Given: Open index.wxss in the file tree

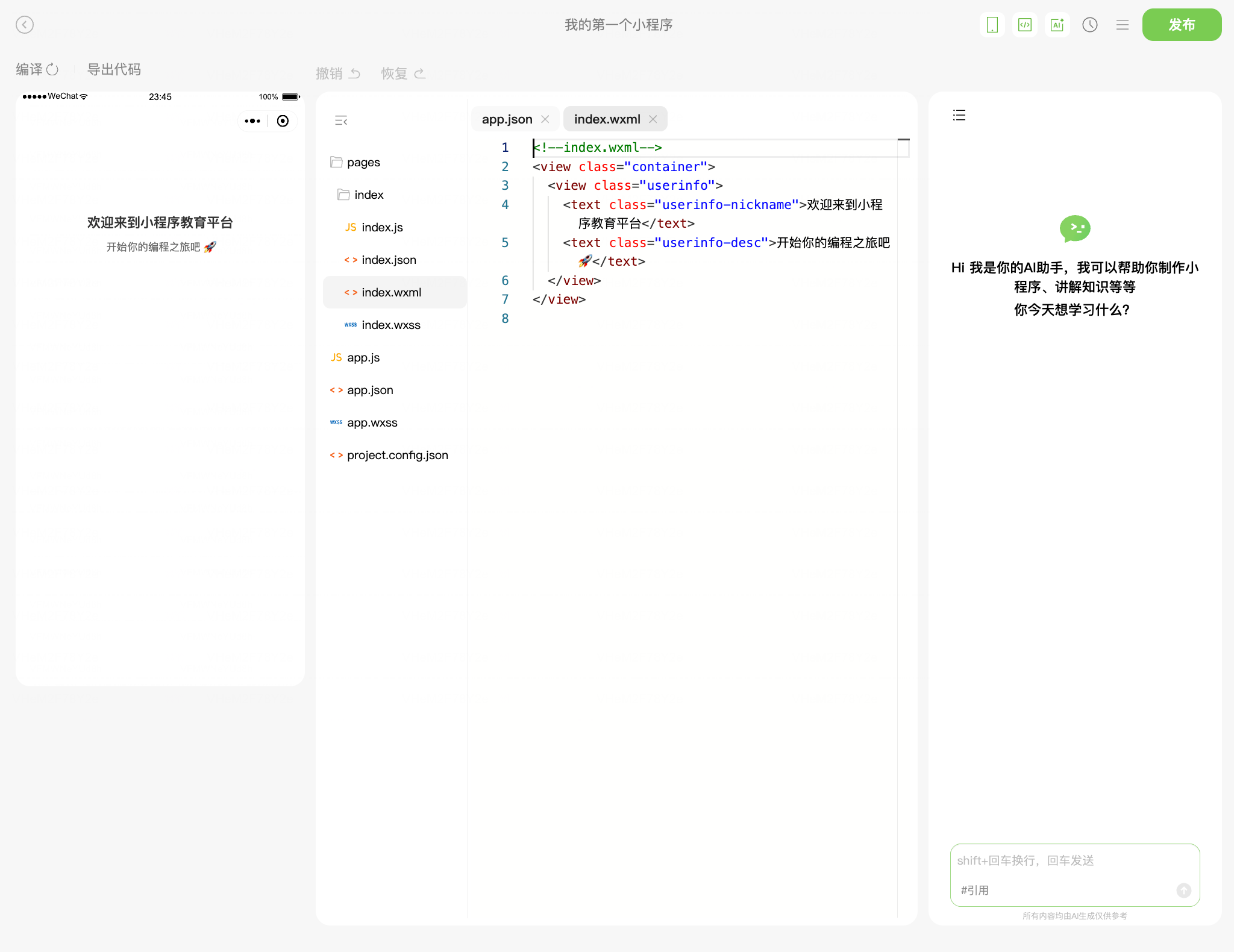Looking at the screenshot, I should click(x=390, y=325).
